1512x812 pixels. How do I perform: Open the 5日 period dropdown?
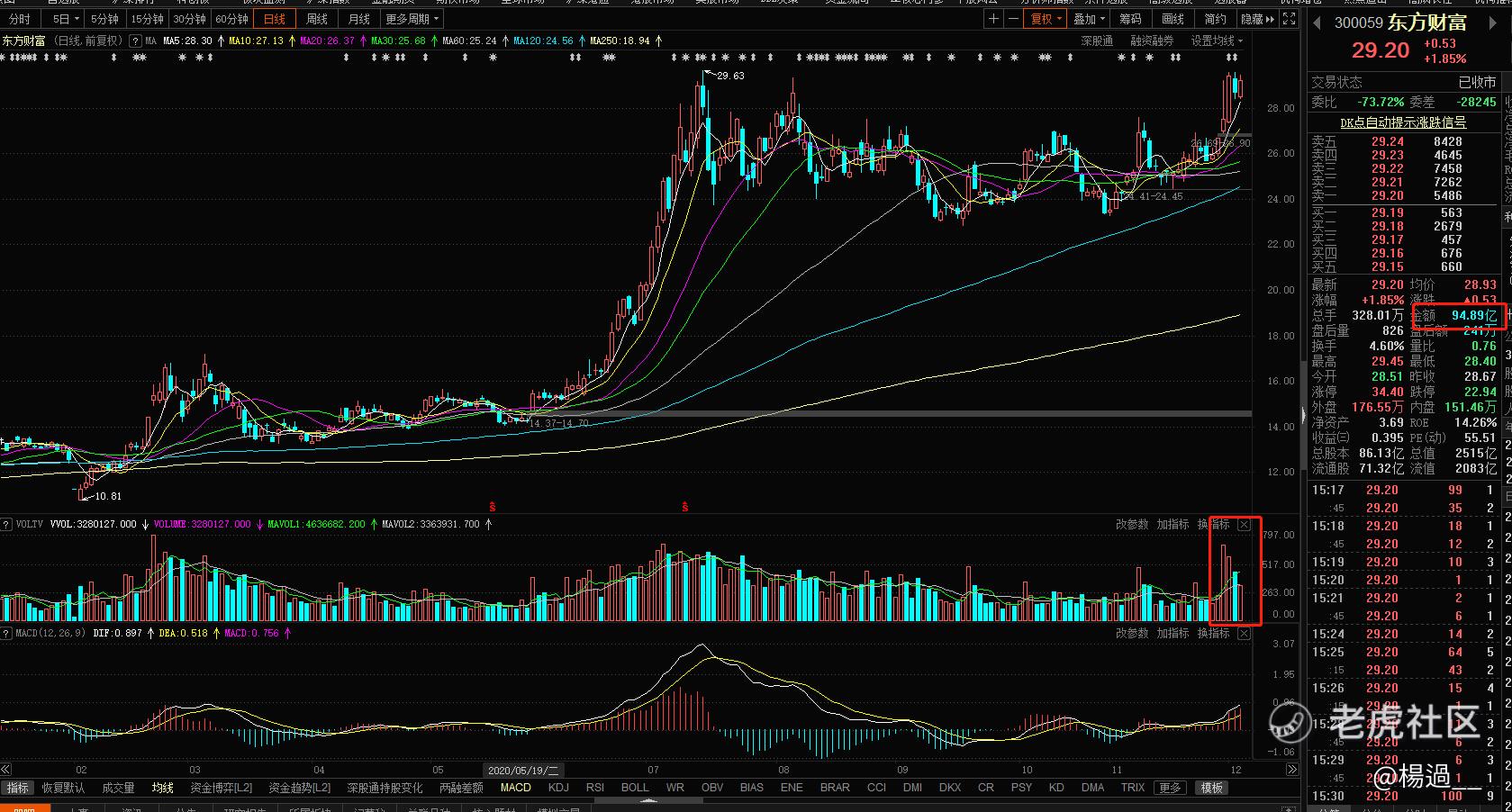pyautogui.click(x=66, y=19)
